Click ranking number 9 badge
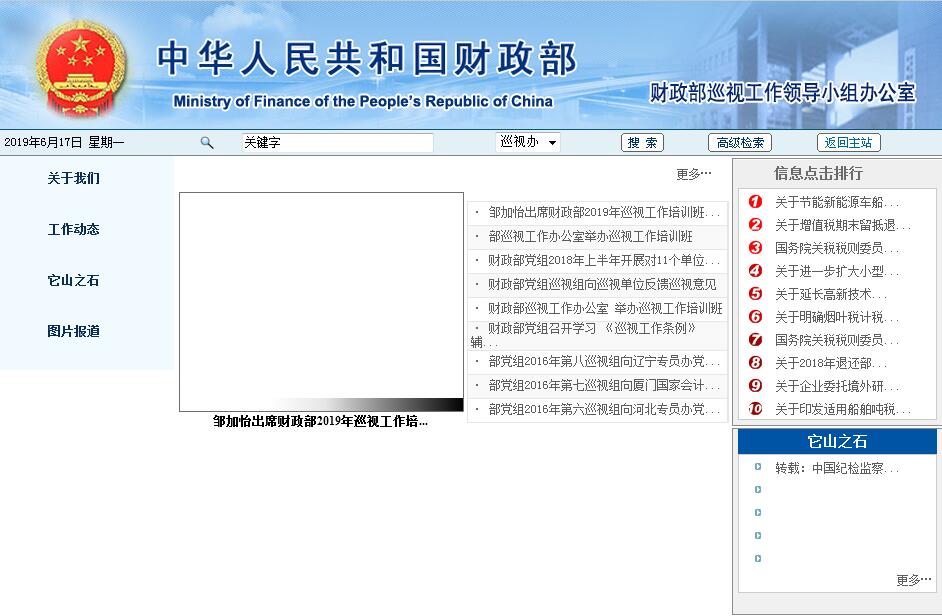 point(755,386)
